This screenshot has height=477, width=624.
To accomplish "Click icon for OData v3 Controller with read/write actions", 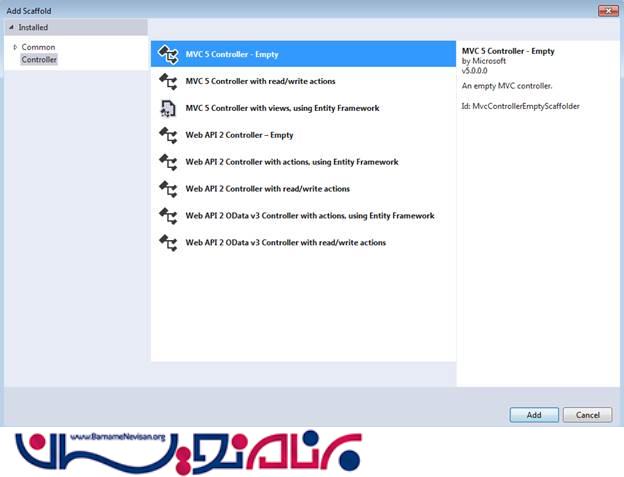I will 168,243.
